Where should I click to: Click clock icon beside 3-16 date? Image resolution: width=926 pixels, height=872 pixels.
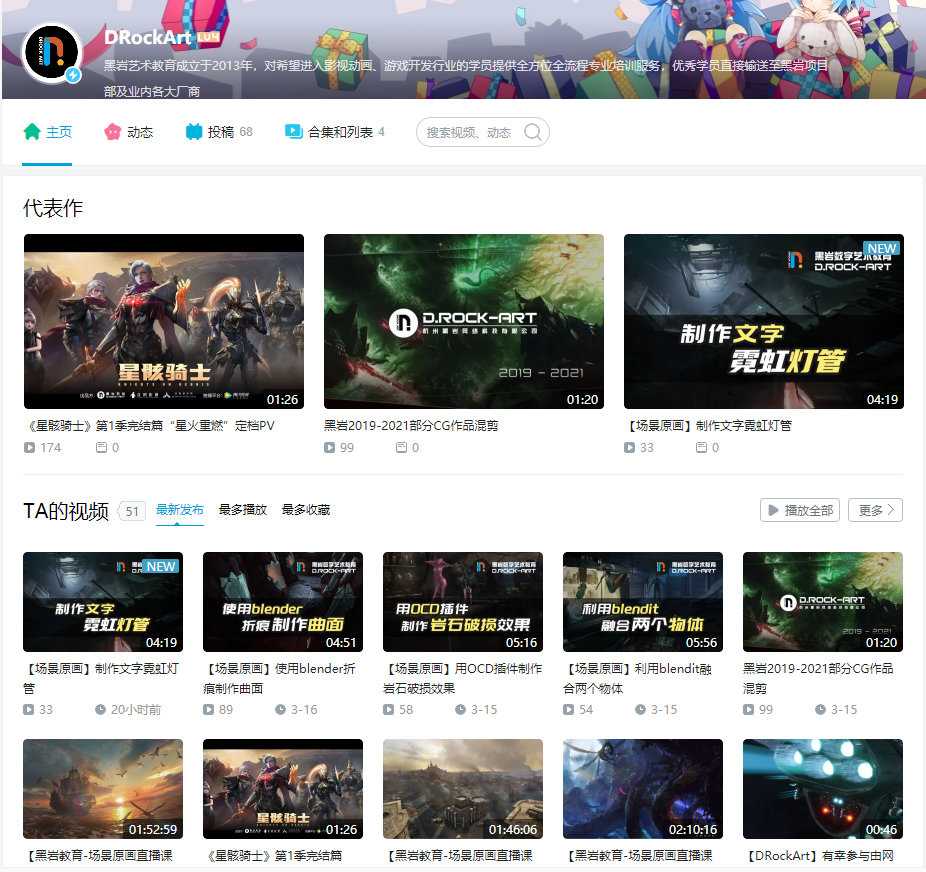[x=281, y=710]
